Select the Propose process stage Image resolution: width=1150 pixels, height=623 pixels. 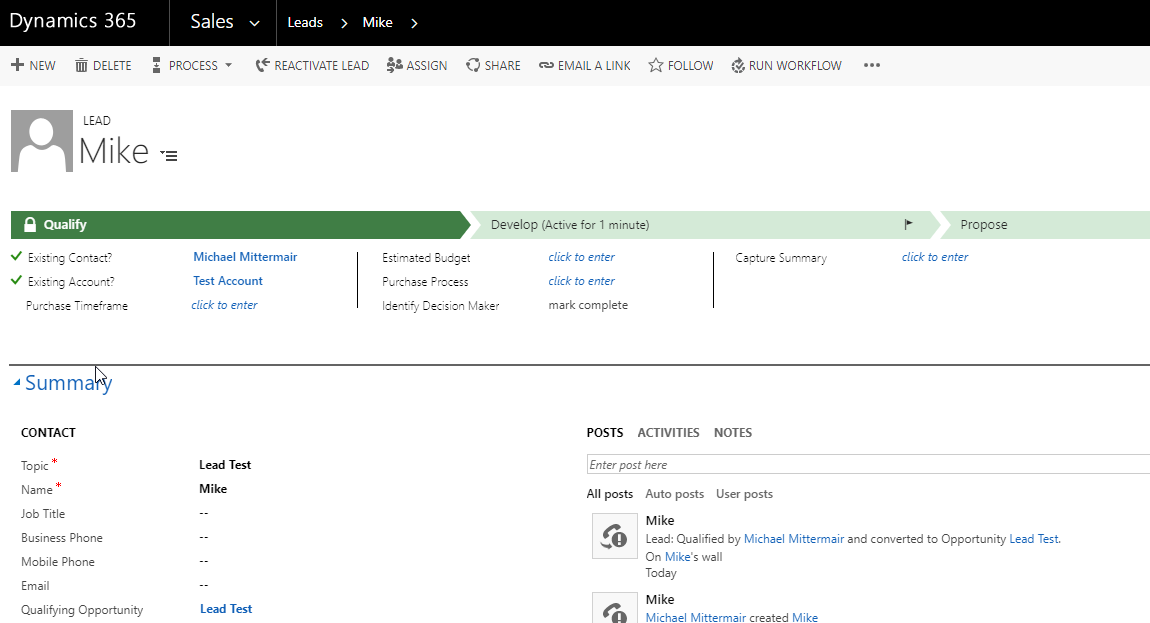pyautogui.click(x=1045, y=225)
